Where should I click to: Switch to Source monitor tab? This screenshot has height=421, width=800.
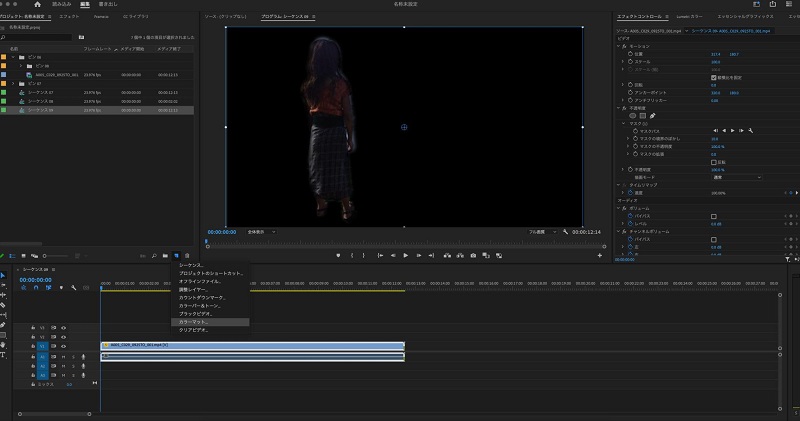point(226,17)
